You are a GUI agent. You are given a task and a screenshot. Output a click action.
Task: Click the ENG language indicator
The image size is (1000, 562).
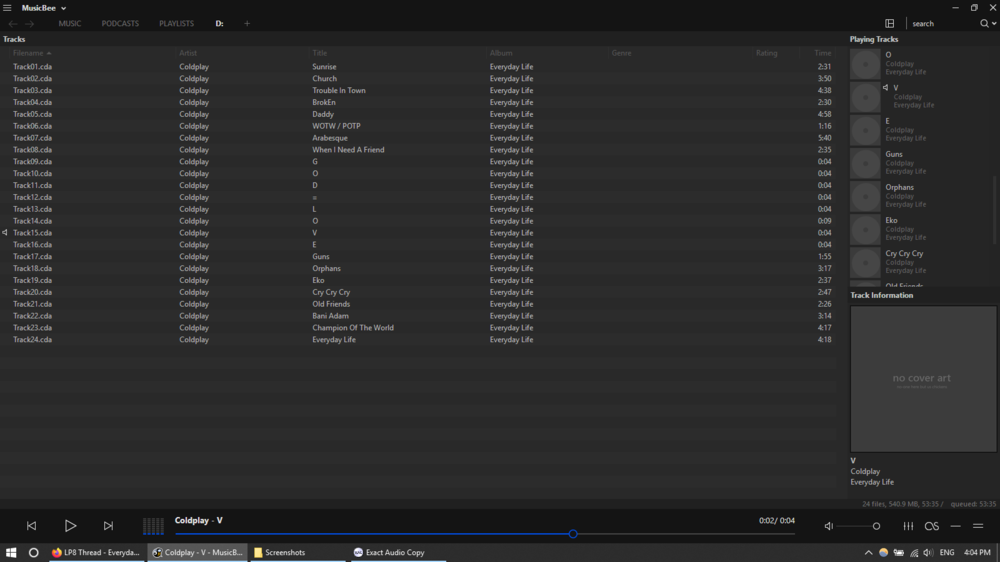947,553
